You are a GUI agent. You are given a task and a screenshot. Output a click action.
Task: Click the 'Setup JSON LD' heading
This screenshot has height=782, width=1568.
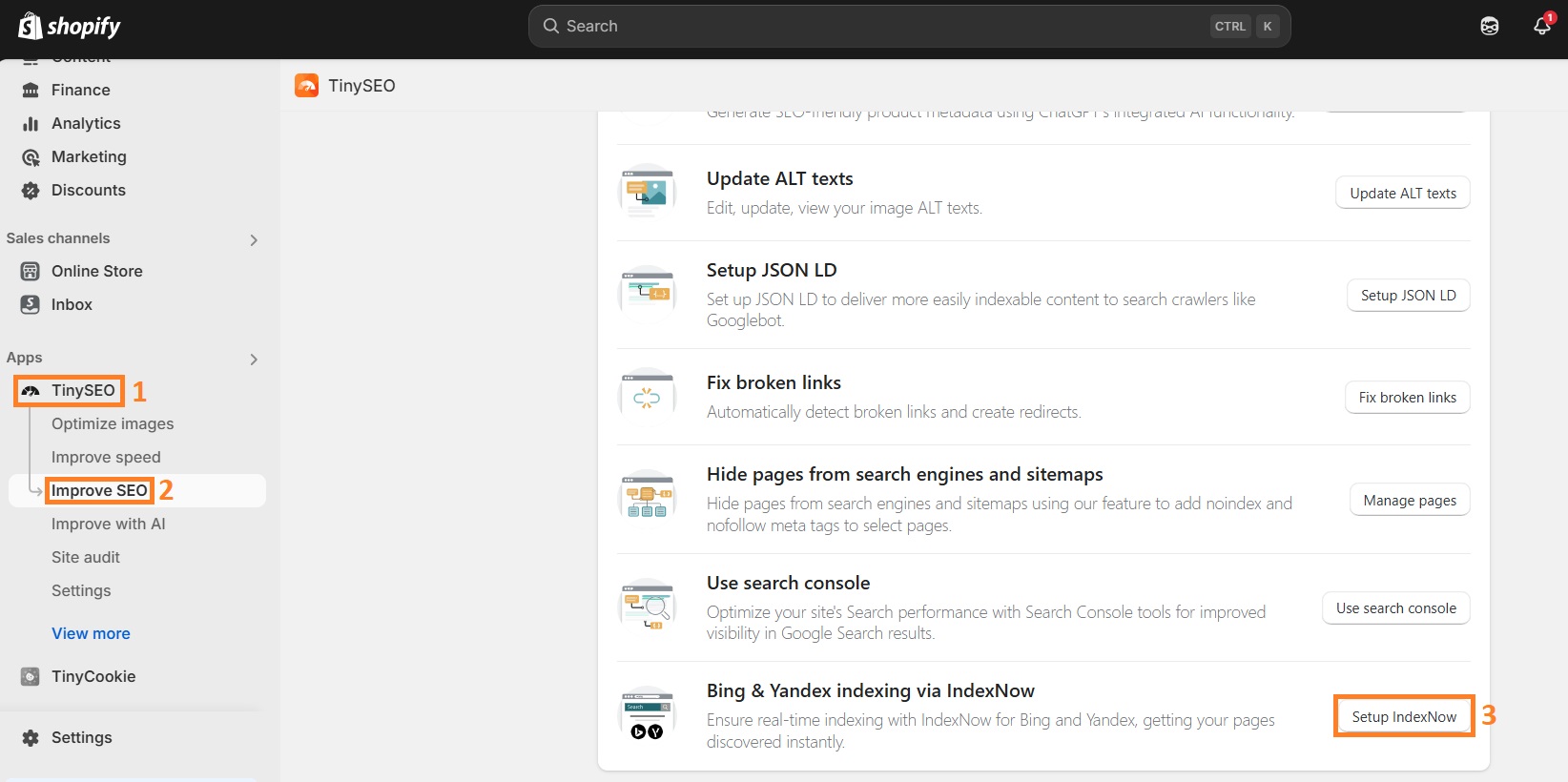[x=772, y=270]
